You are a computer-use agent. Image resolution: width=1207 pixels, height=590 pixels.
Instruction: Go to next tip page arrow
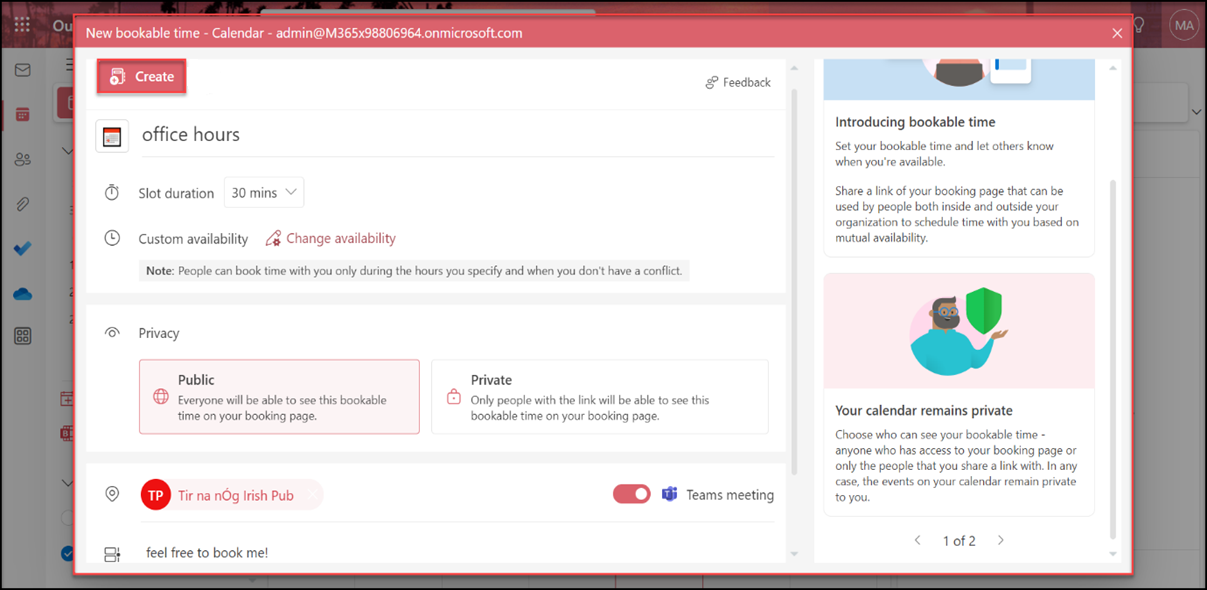click(x=1000, y=540)
